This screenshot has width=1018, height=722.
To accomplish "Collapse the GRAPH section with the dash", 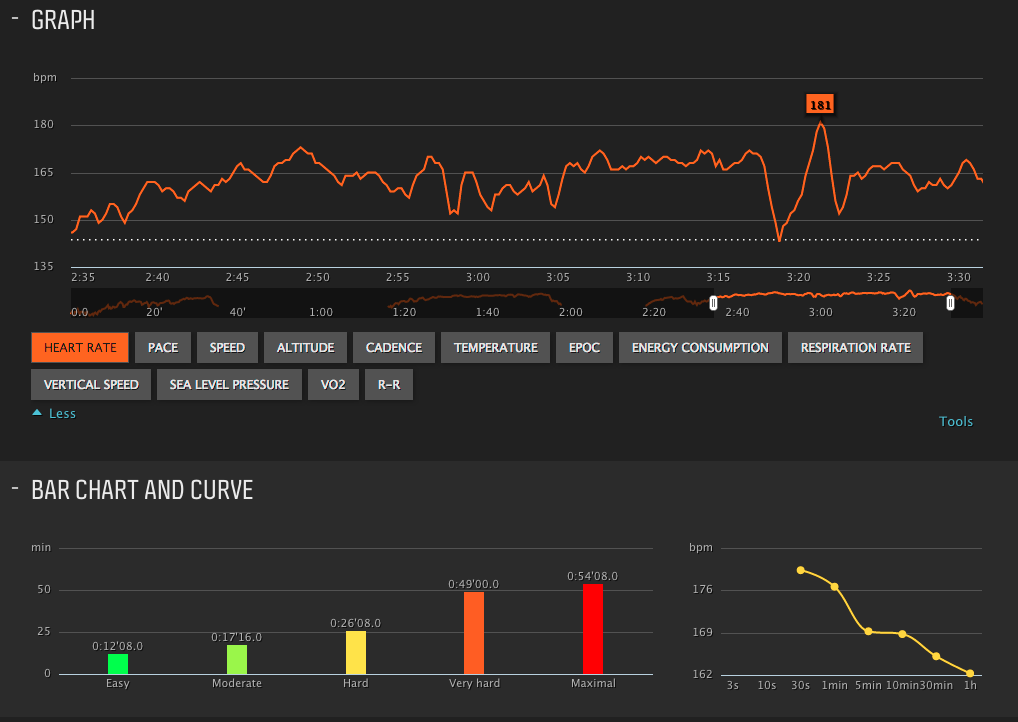I will [x=15, y=19].
